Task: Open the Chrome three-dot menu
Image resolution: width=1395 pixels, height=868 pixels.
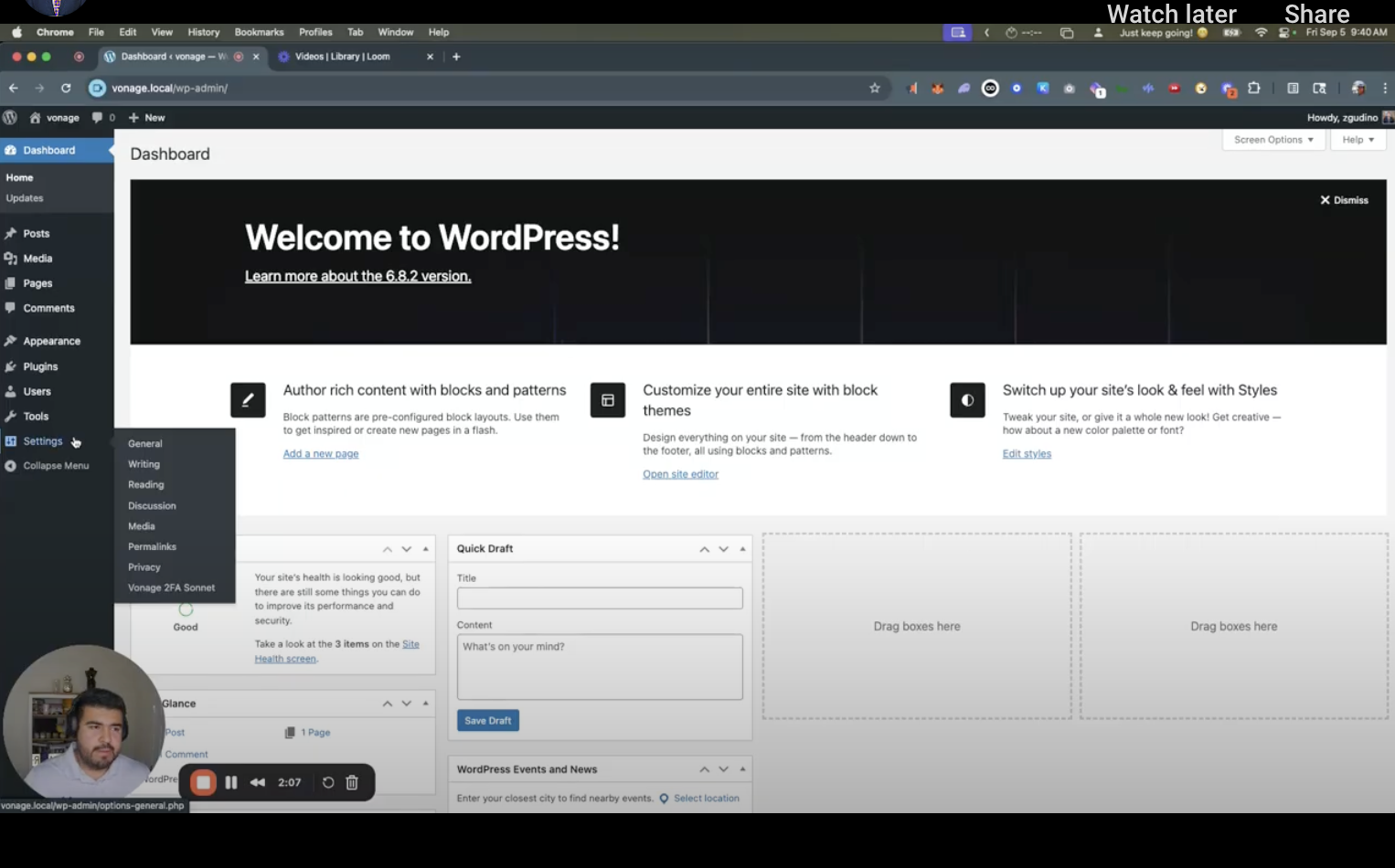Action: 1385,88
